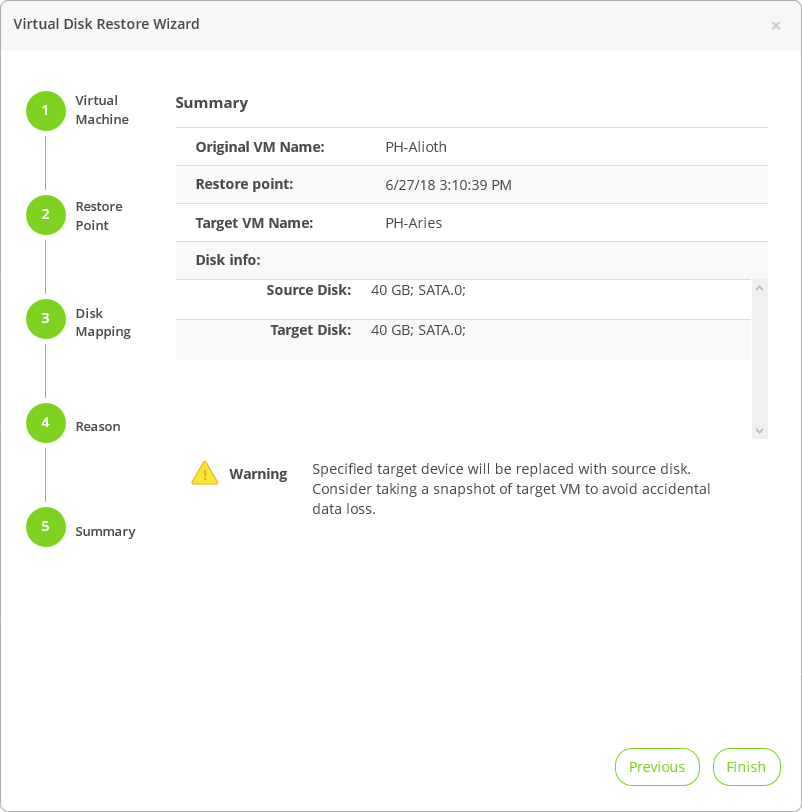Click the PH-Alioth original VM name value

(x=416, y=147)
